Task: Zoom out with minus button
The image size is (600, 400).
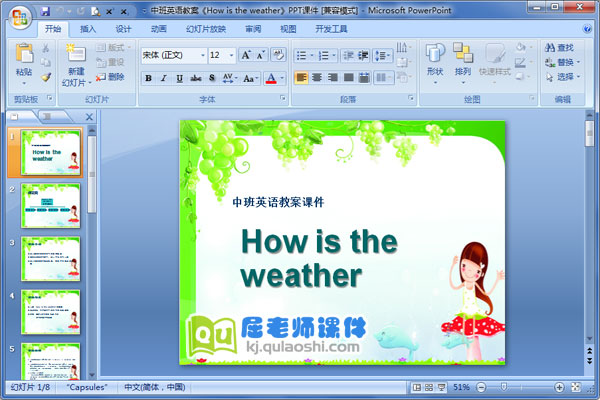Action: (x=481, y=387)
